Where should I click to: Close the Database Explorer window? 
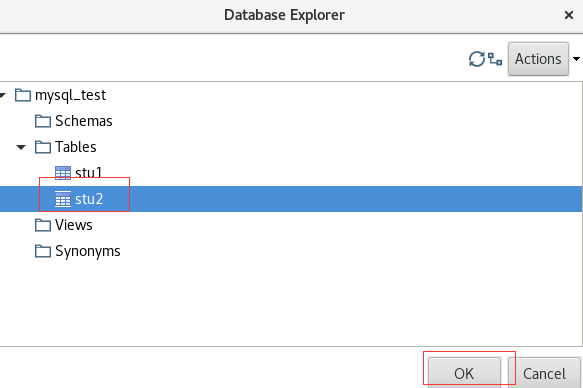pos(568,15)
